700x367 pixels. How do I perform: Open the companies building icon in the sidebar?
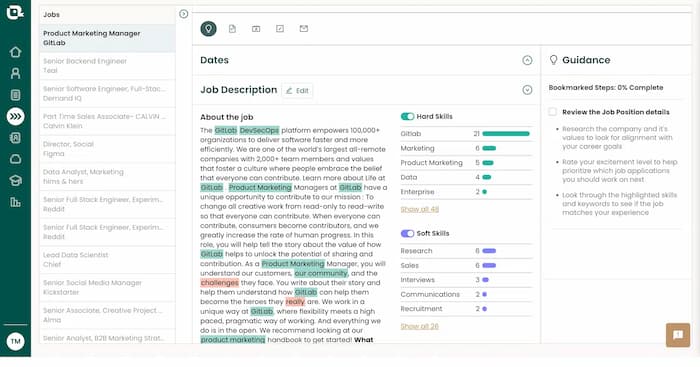click(15, 202)
